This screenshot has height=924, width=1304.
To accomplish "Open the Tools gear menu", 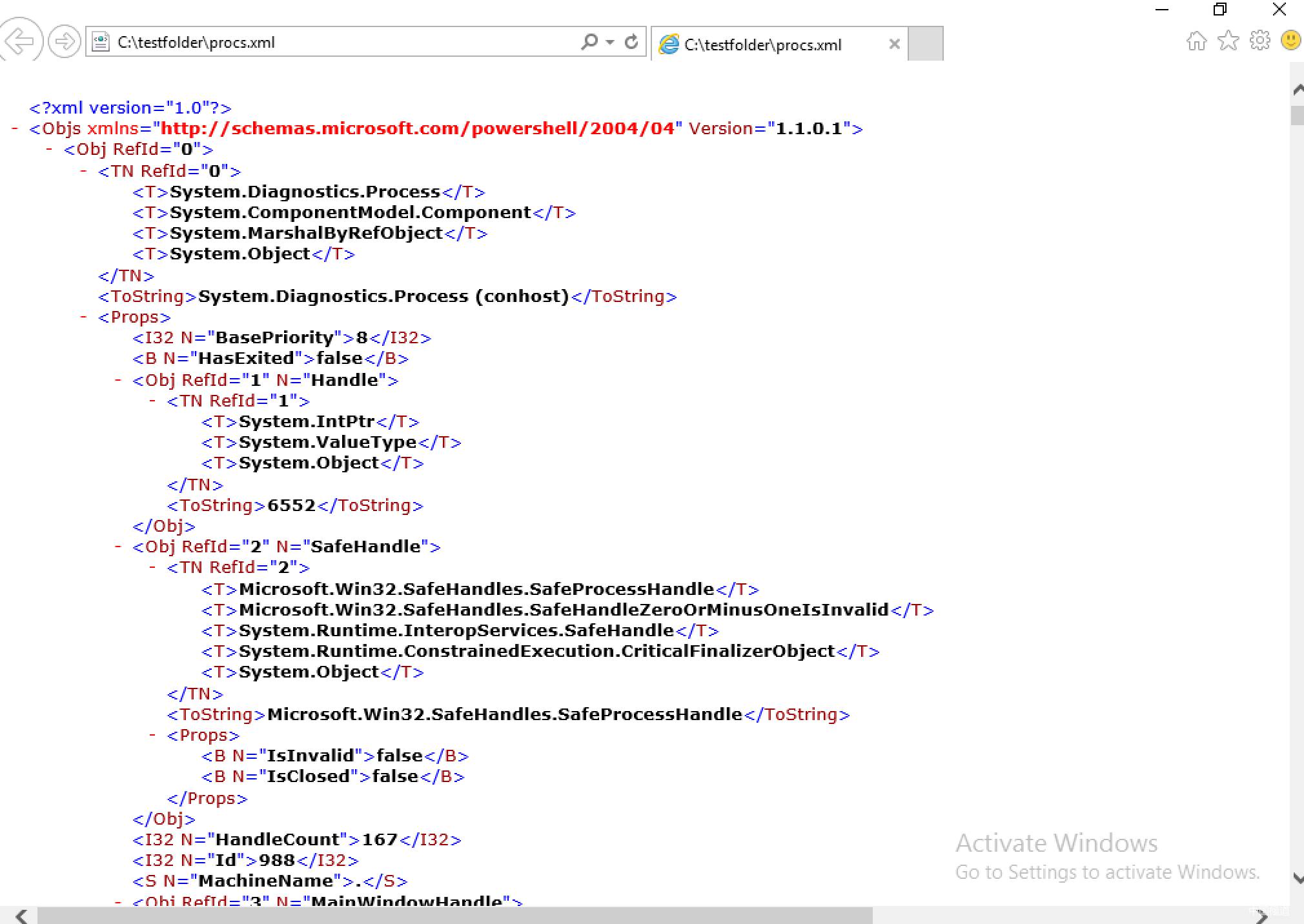I will 1259,41.
